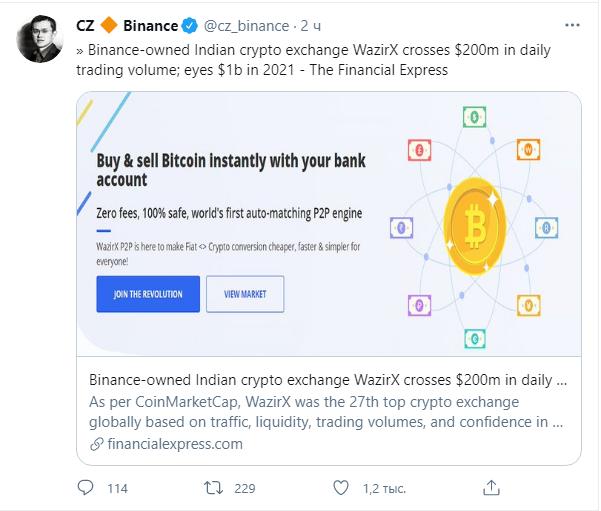Open the tweet's three-dot more menu
Image resolution: width=601 pixels, height=511 pixels.
(572, 25)
